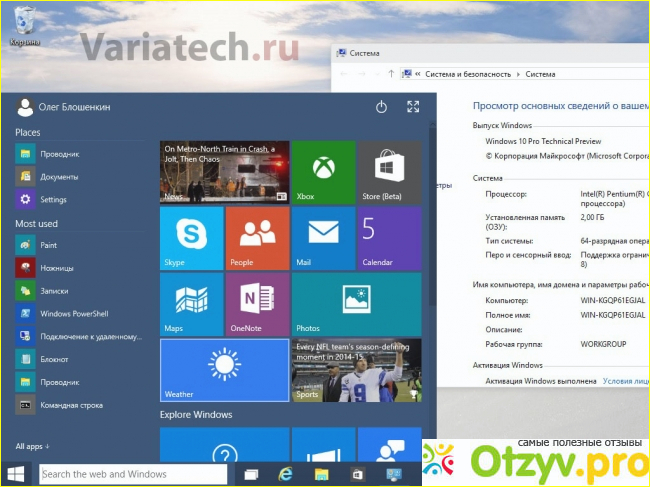This screenshot has height=487, width=650.
Task: Click the breadcrumb chevron before Система и безопасность
Action: [420, 74]
